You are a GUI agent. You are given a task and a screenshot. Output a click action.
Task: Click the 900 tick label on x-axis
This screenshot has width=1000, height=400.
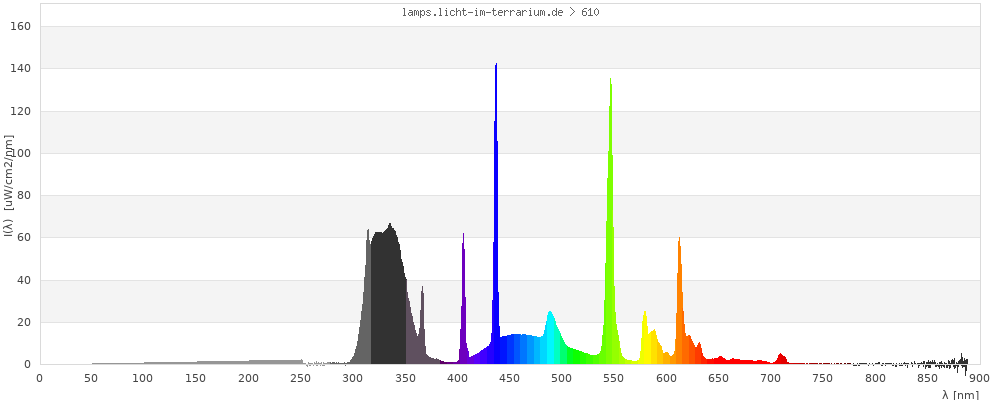[x=979, y=378]
